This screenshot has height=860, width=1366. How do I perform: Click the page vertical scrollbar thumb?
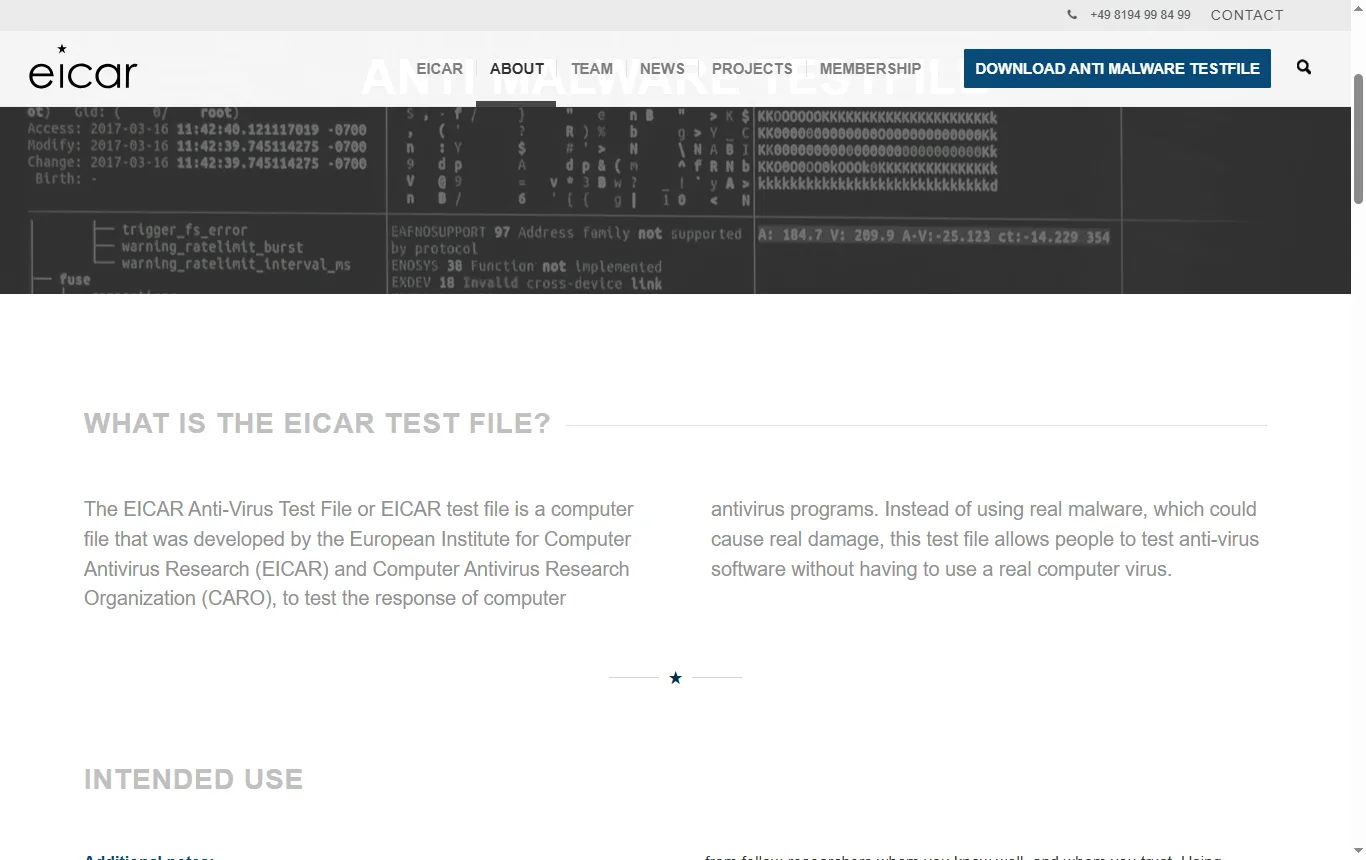tap(1358, 138)
